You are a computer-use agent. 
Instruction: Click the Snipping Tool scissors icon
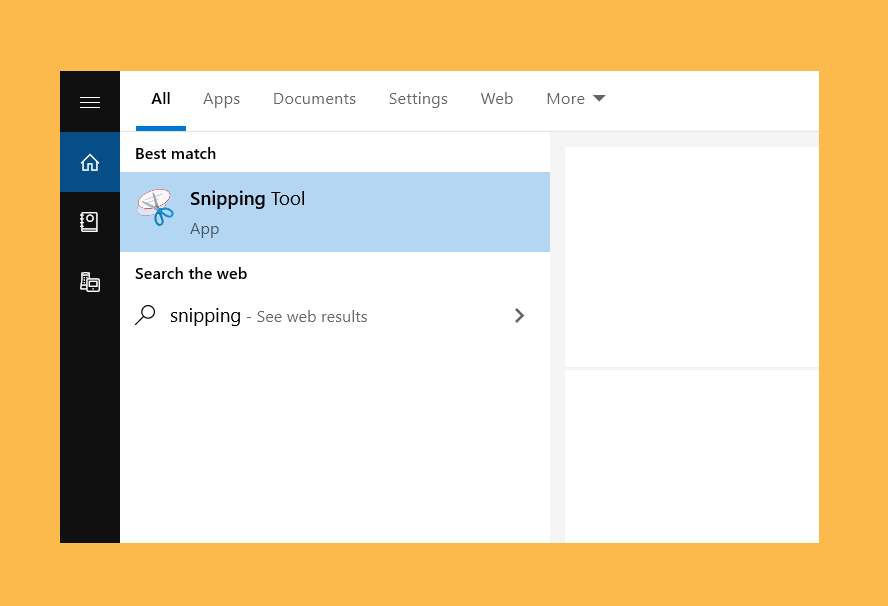pos(155,207)
